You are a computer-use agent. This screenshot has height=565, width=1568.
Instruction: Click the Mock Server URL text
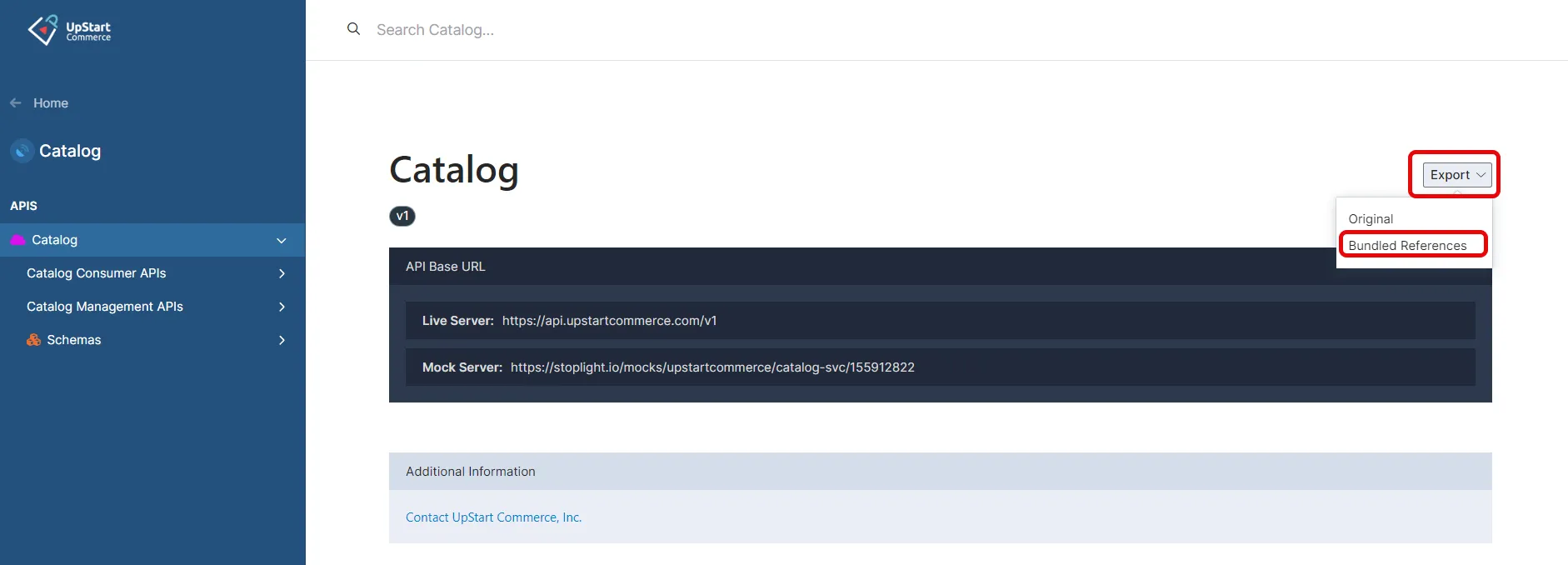click(x=712, y=367)
